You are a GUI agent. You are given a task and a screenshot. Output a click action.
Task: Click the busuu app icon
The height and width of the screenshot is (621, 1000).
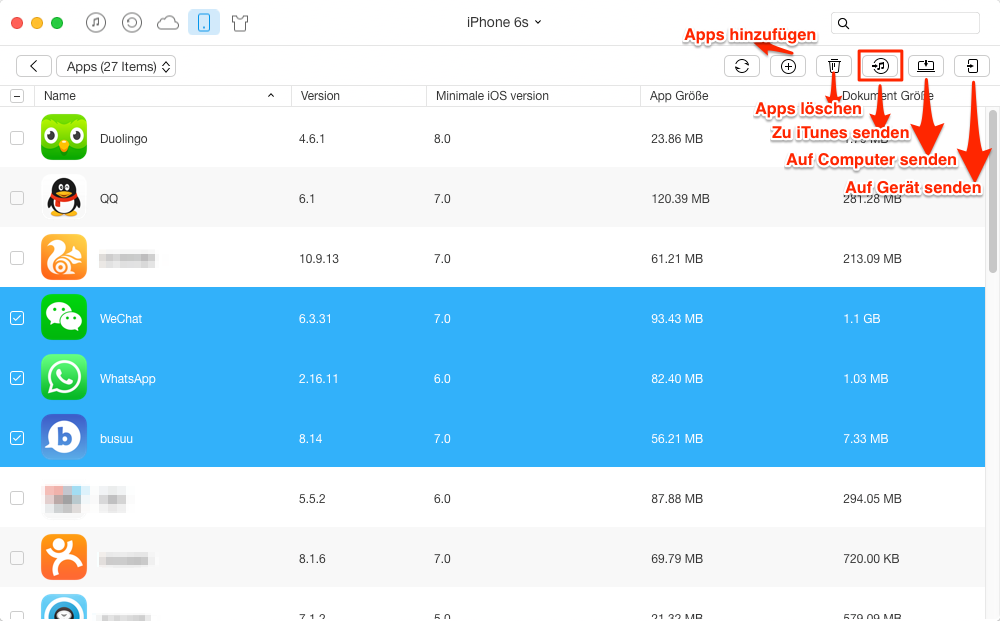coord(64,437)
